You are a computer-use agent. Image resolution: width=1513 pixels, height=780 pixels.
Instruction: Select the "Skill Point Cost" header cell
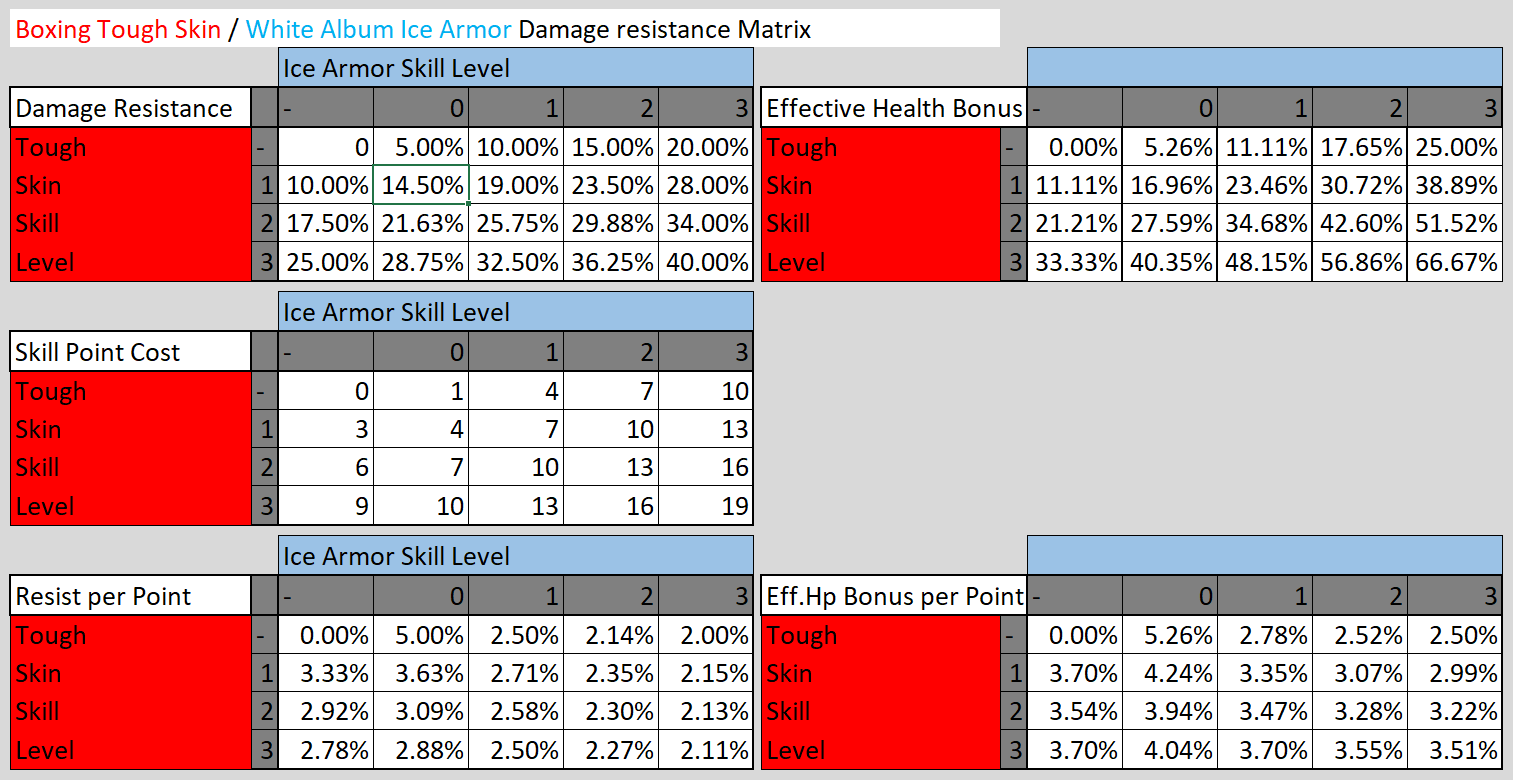[130, 352]
